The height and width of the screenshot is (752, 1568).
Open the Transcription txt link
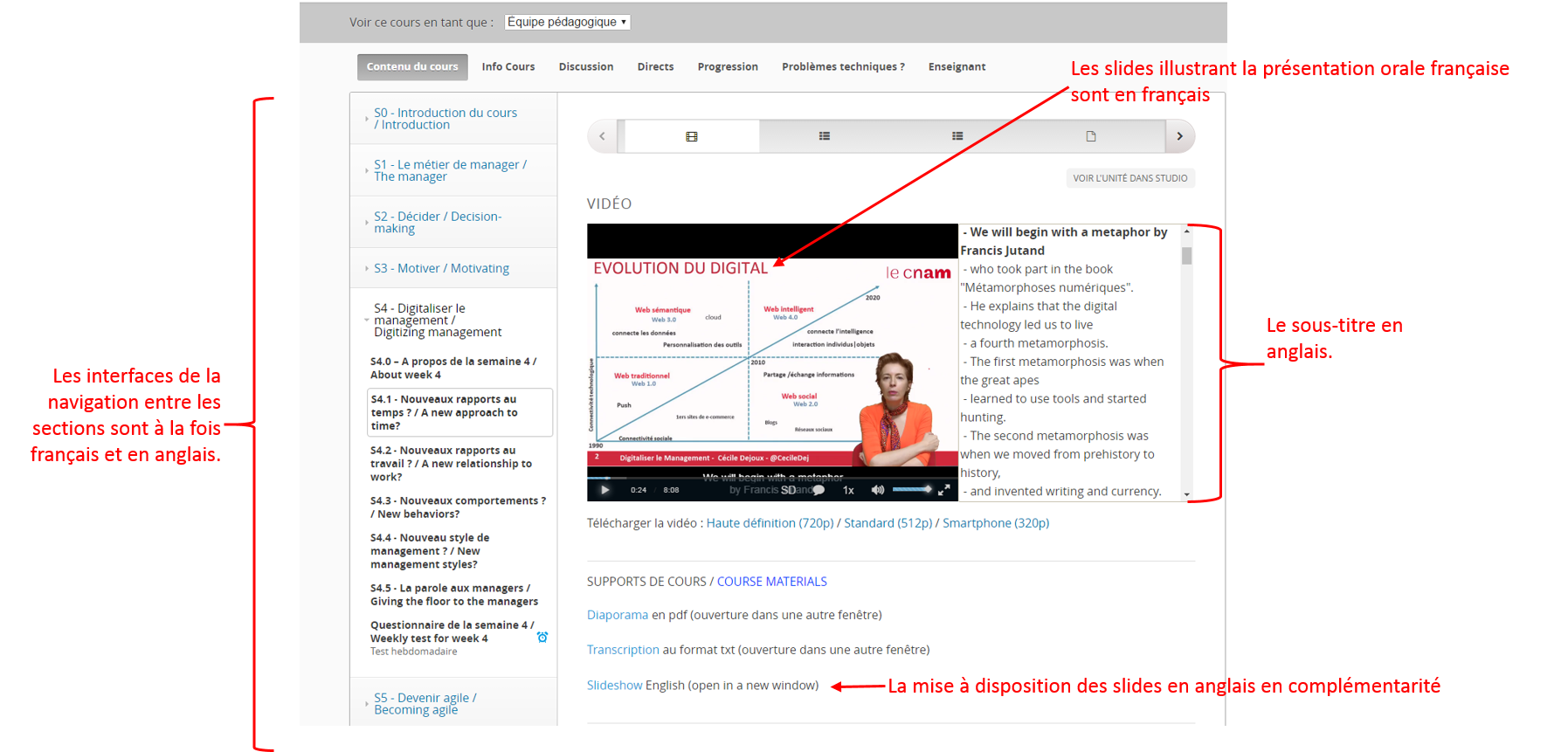point(623,650)
